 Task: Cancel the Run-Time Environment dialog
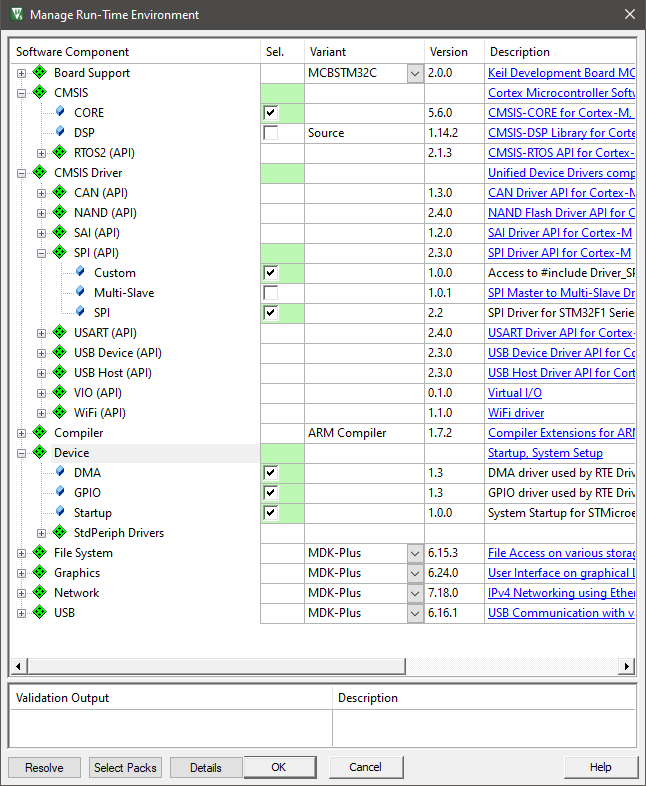coord(366,767)
